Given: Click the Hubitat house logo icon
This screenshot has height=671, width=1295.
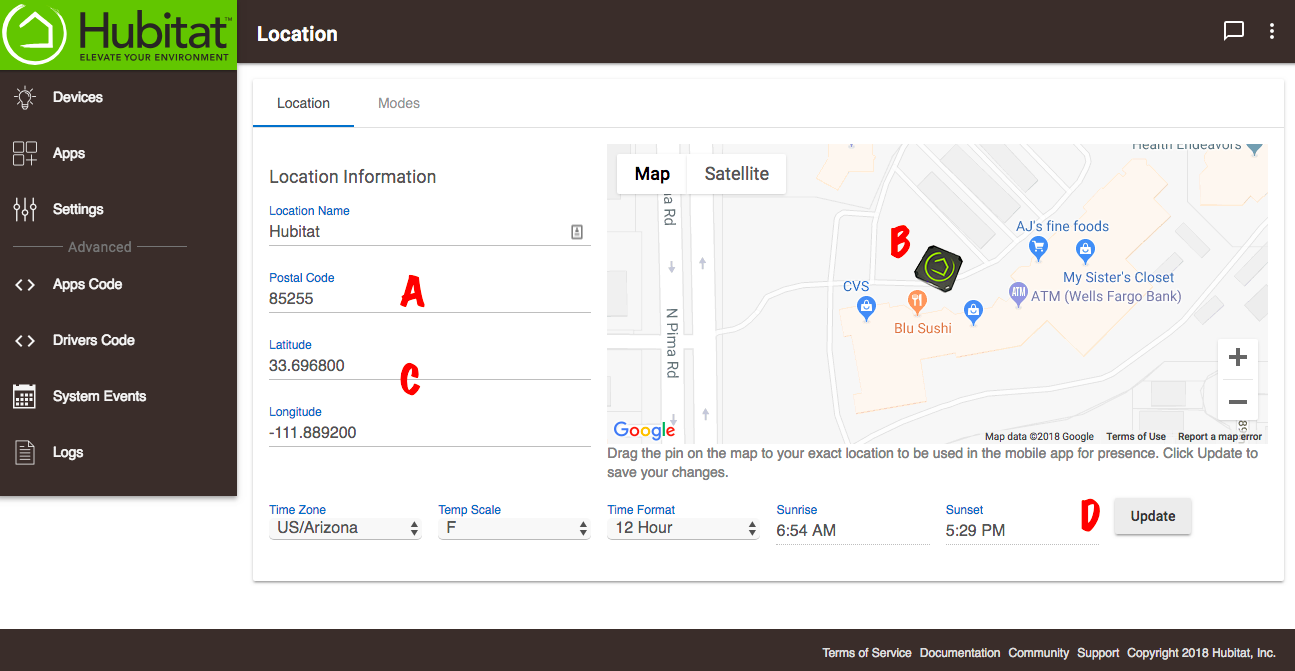Looking at the screenshot, I should 35,34.
